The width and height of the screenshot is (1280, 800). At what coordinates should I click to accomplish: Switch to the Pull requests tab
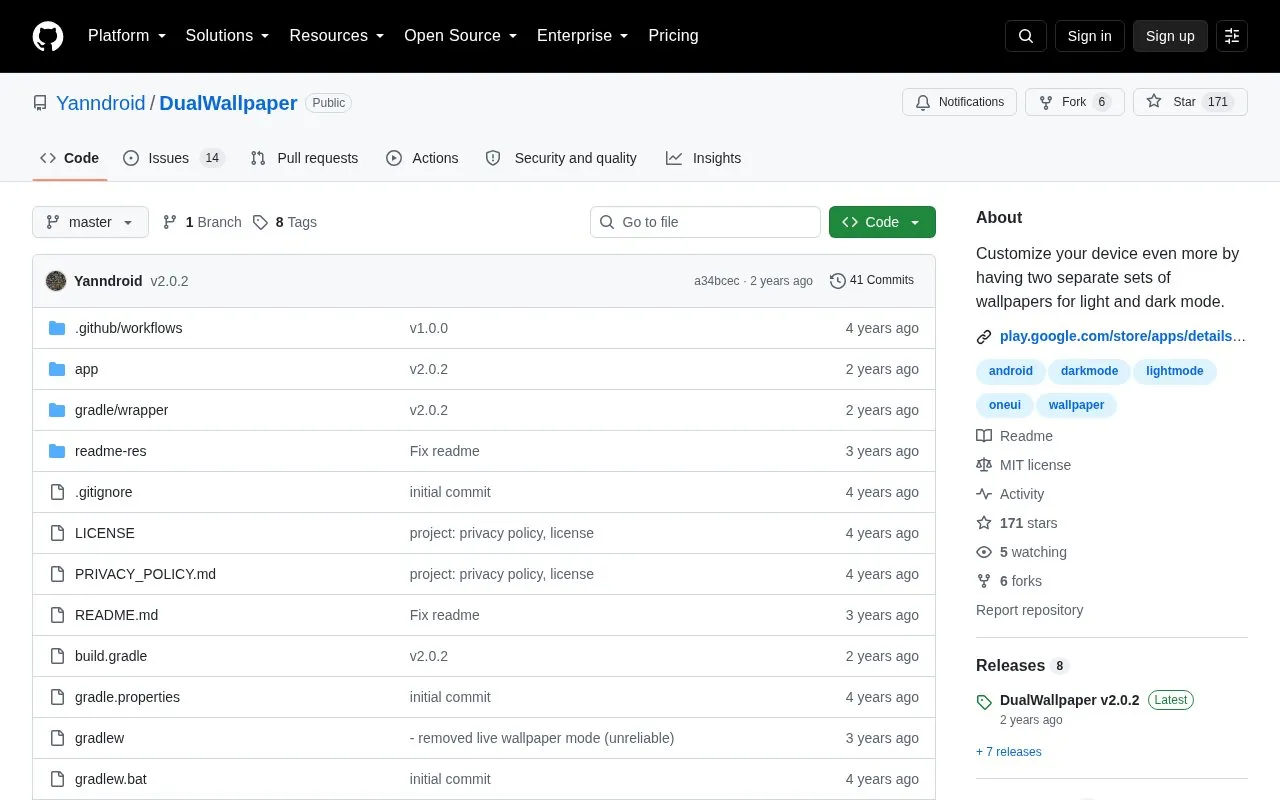coord(304,158)
